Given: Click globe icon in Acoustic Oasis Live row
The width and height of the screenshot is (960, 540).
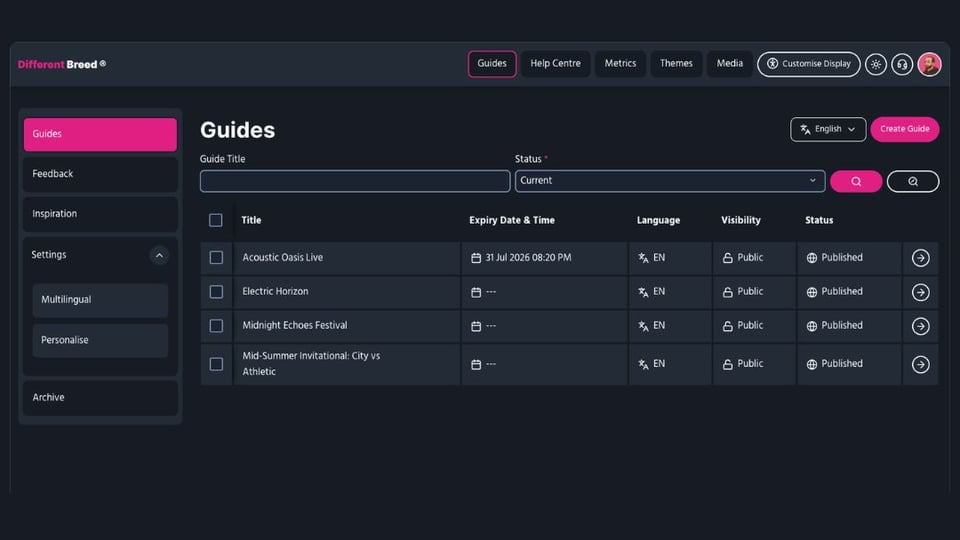Looking at the screenshot, I should click(812, 258).
